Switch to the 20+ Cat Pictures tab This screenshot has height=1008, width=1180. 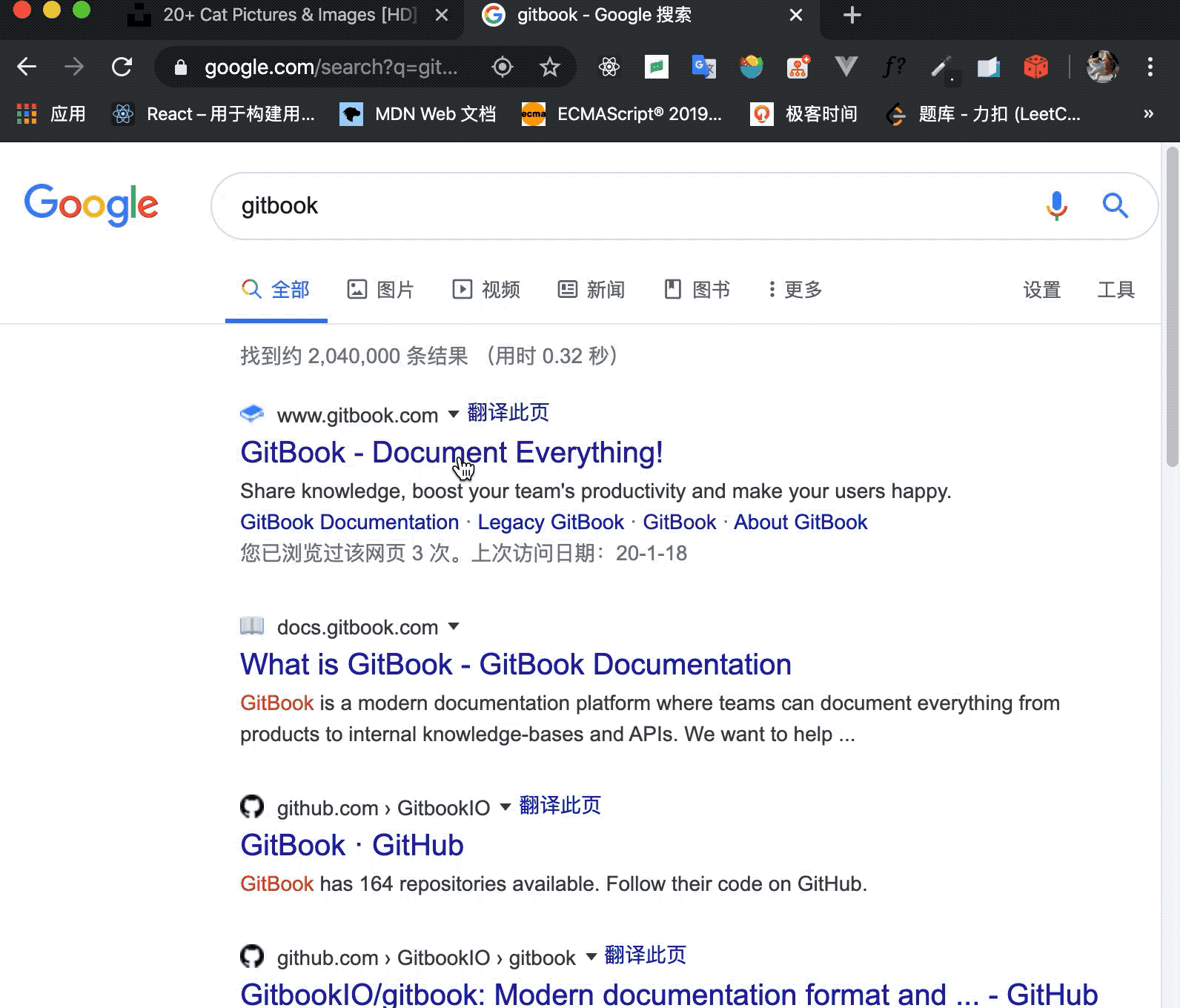tap(289, 15)
